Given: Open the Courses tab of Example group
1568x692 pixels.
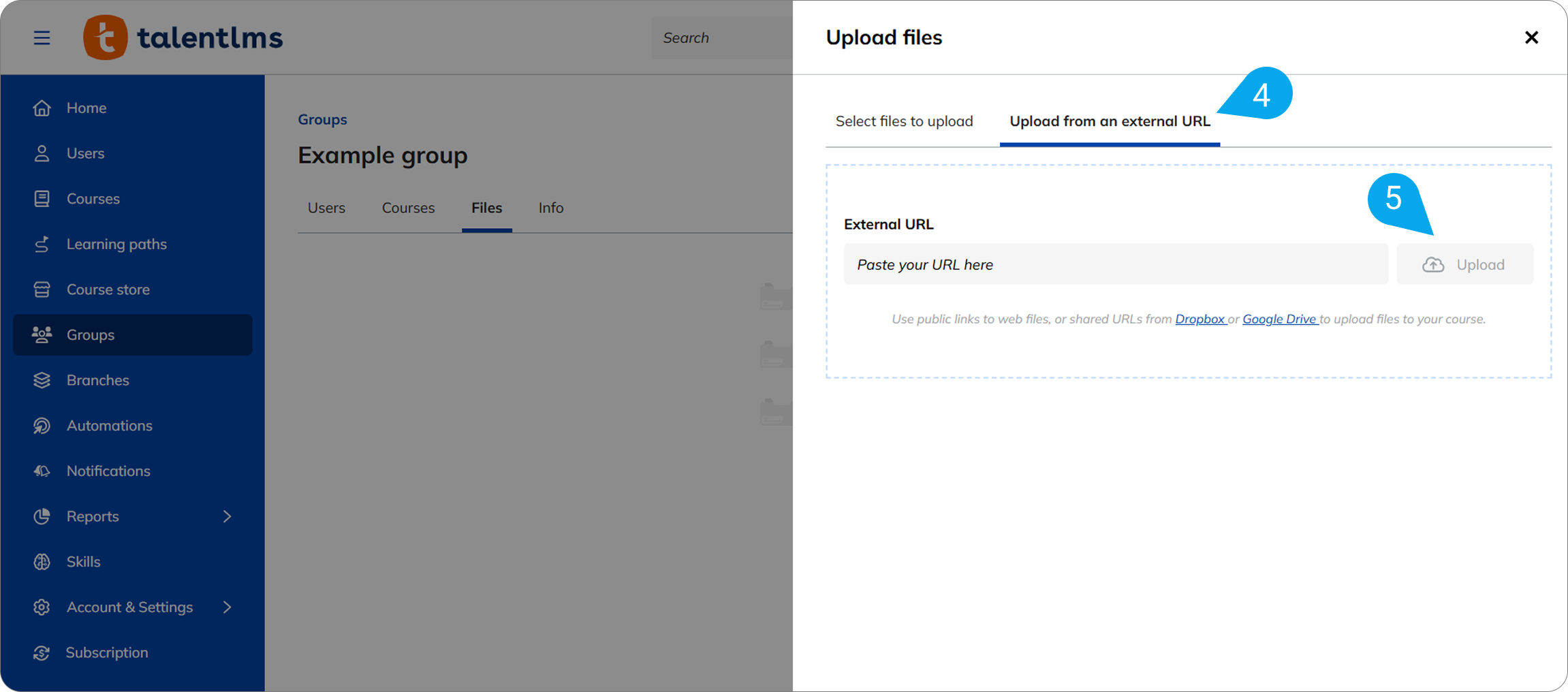Looking at the screenshot, I should tap(408, 208).
